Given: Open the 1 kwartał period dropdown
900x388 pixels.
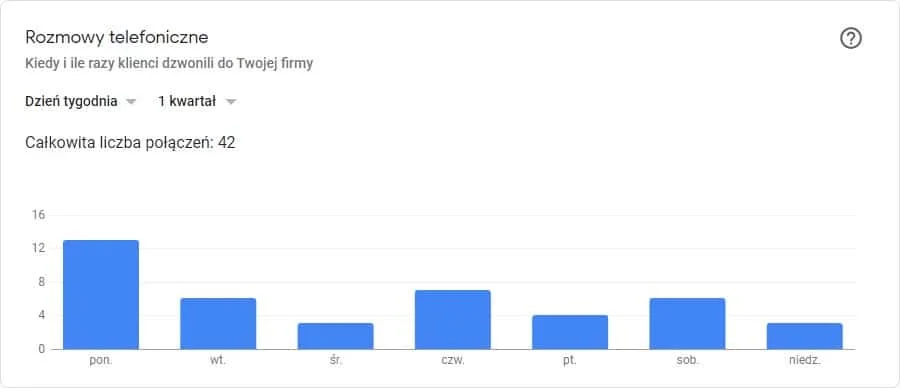Looking at the screenshot, I should pos(197,102).
